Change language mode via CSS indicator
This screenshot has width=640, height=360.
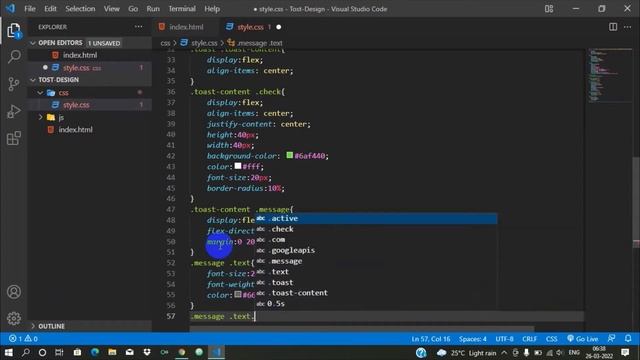551,339
